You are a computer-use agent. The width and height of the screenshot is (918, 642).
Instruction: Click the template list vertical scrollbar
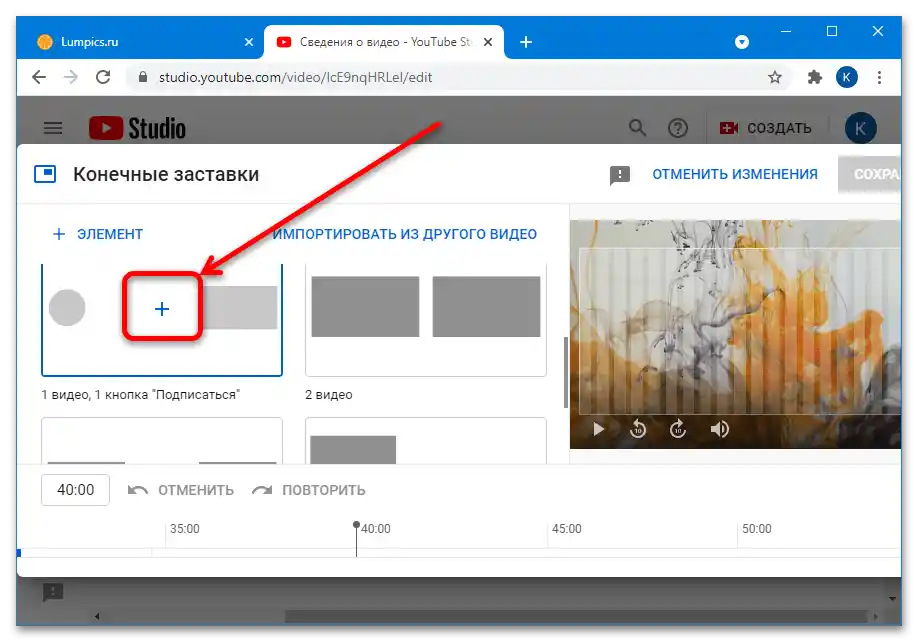pos(566,372)
